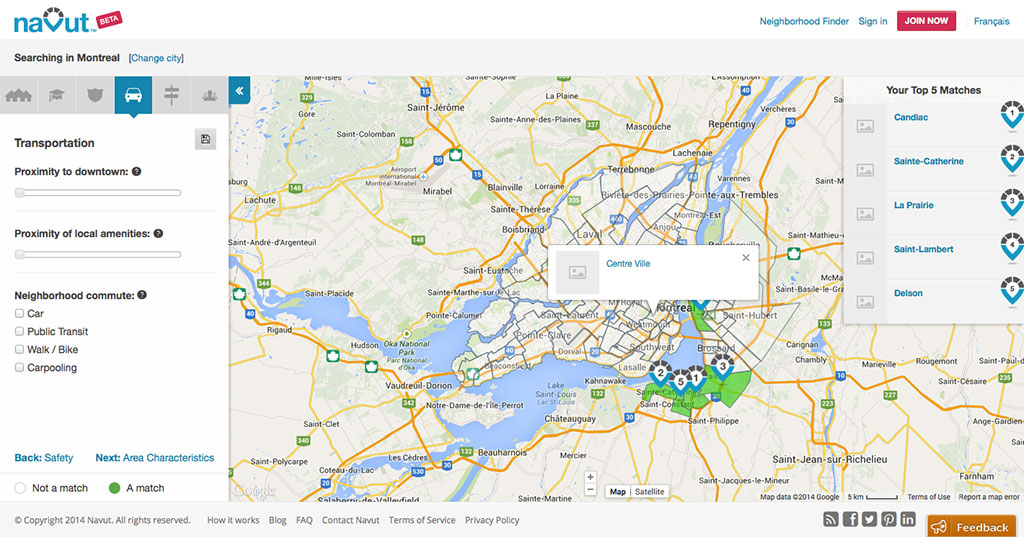Open Neighborhood Finder in header

tap(804, 21)
